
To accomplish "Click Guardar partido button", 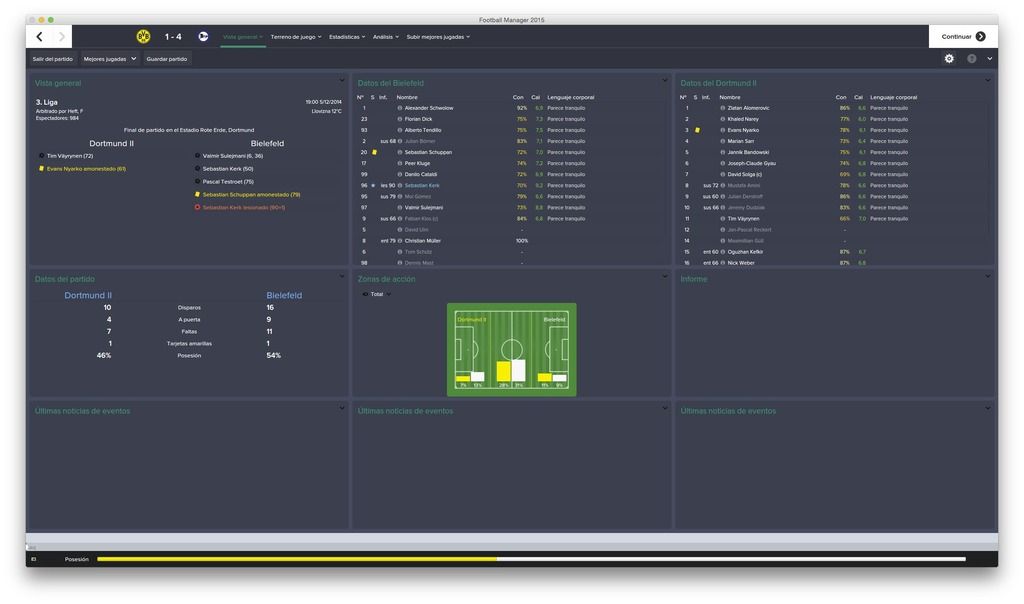I will coord(167,59).
